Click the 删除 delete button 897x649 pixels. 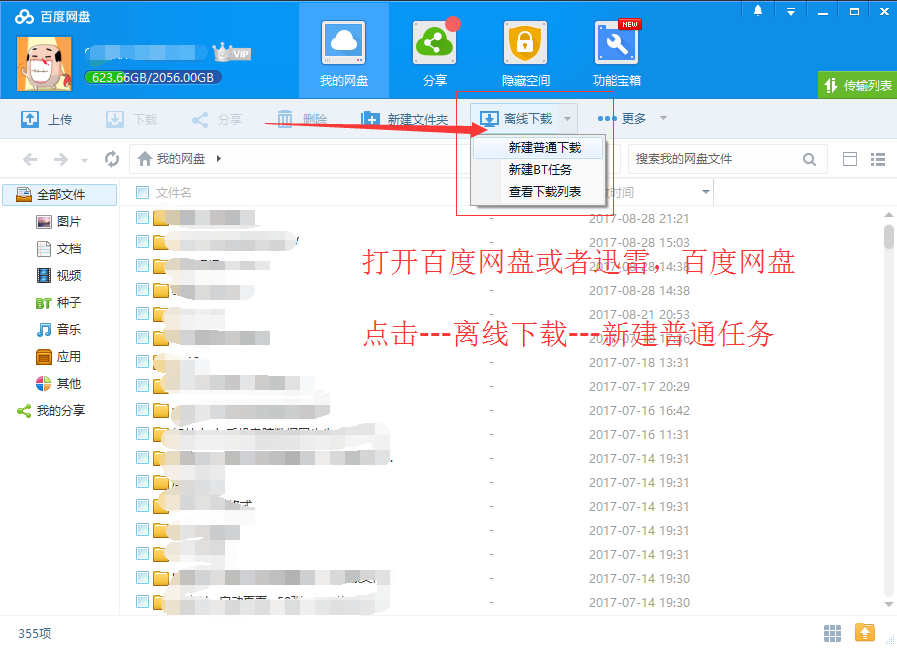[302, 119]
